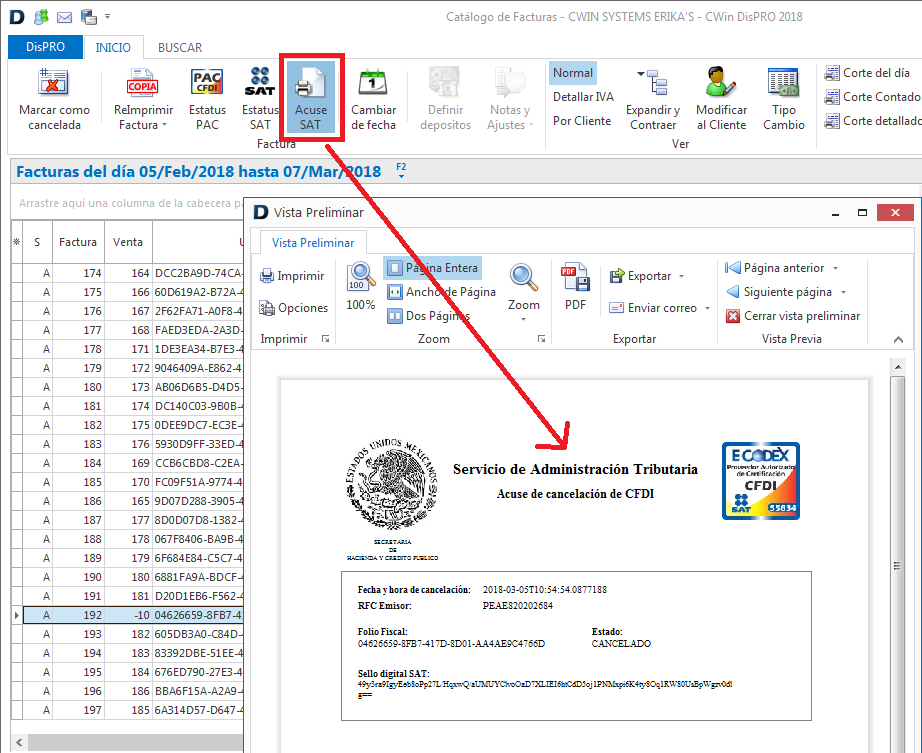
Task: Click the Estatus SAT icon
Action: click(260, 84)
